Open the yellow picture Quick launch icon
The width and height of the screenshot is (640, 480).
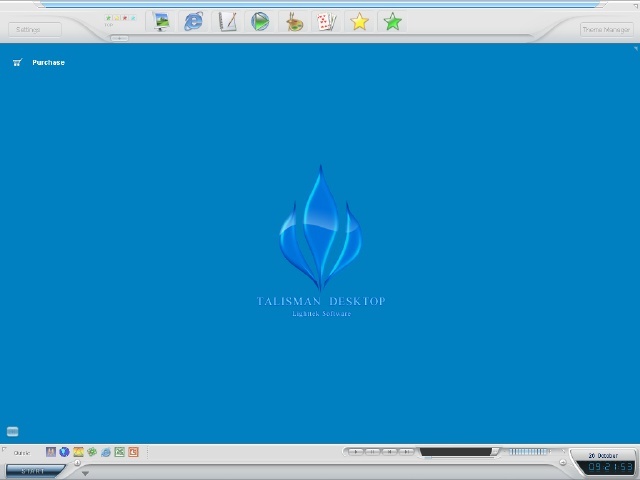pyautogui.click(x=78, y=452)
